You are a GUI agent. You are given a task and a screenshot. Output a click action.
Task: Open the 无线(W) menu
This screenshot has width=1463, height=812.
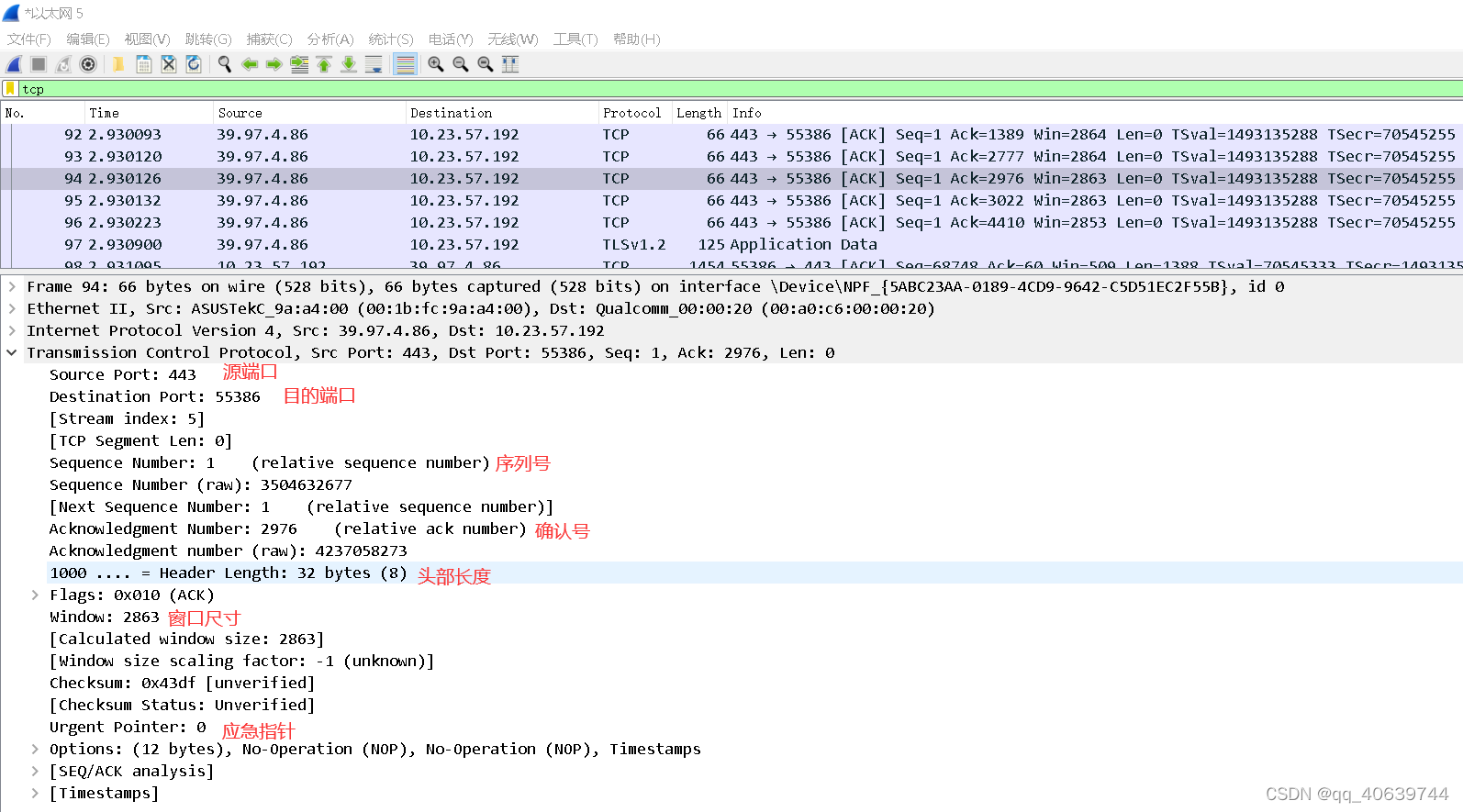point(513,39)
